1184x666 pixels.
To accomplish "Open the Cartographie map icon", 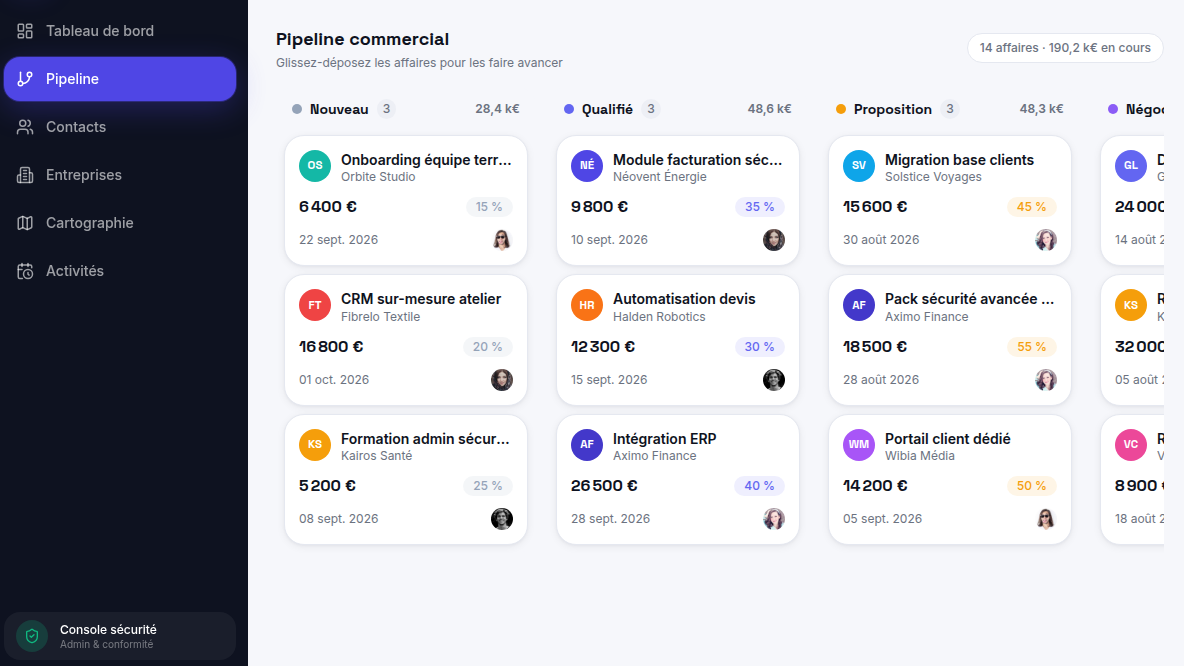I will pos(25,223).
